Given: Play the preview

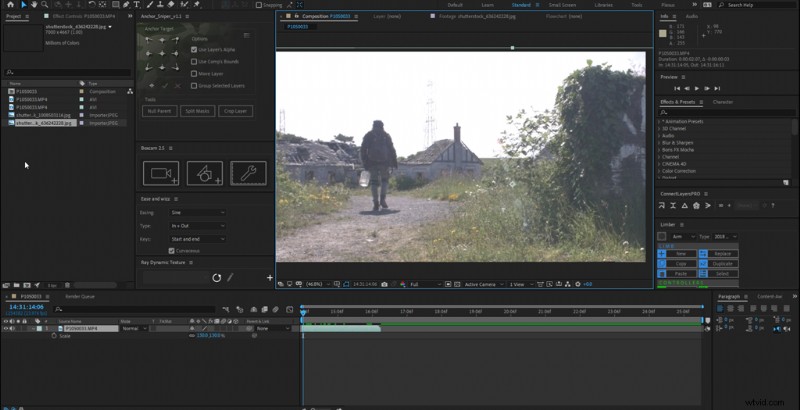Looking at the screenshot, I should 697,89.
